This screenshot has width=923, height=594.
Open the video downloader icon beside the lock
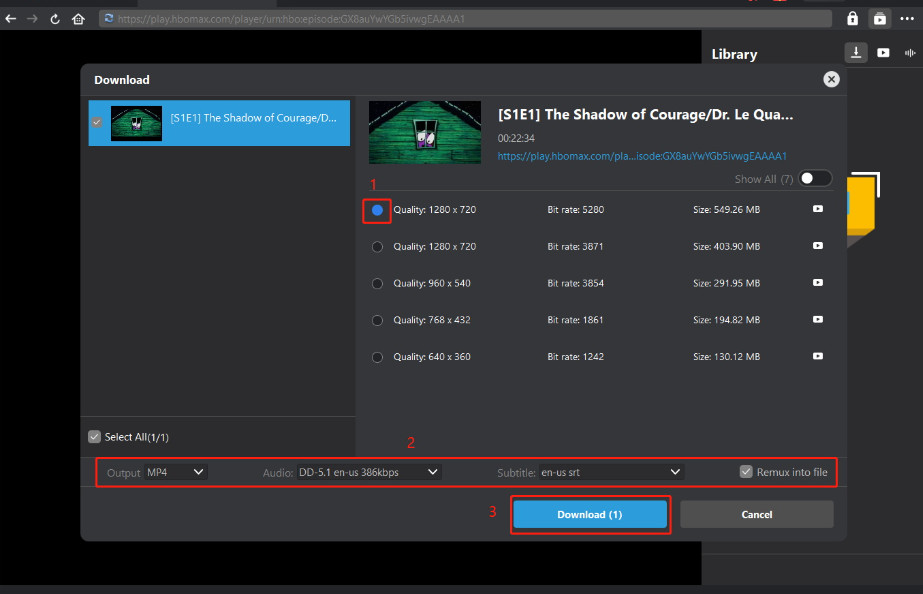point(879,19)
